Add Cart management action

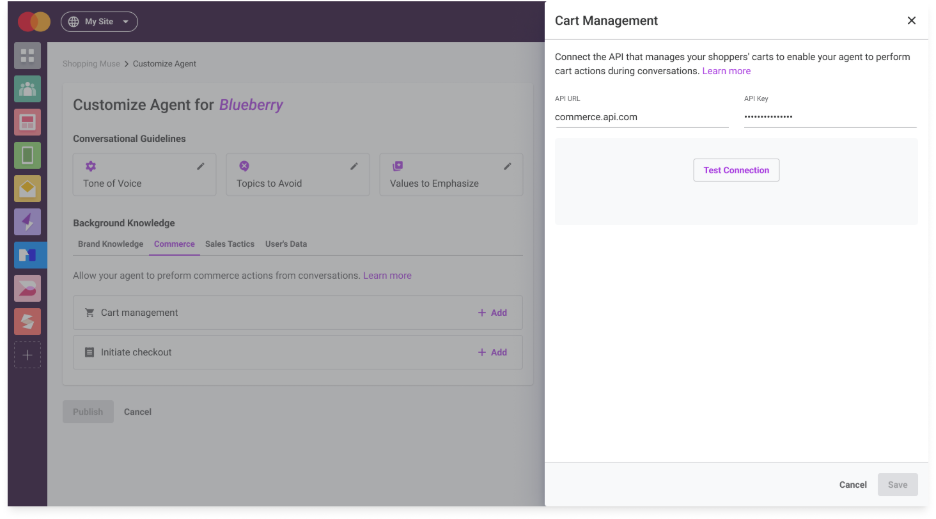pyautogui.click(x=492, y=312)
